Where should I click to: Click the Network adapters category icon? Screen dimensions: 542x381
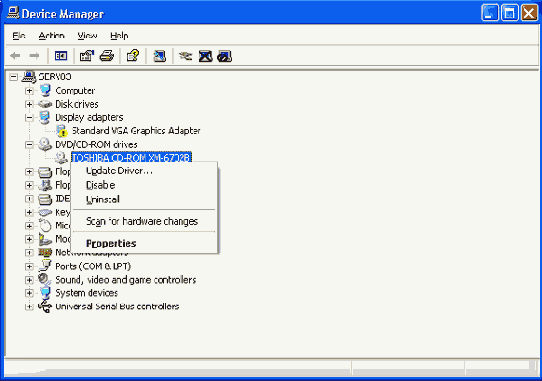coord(45,252)
